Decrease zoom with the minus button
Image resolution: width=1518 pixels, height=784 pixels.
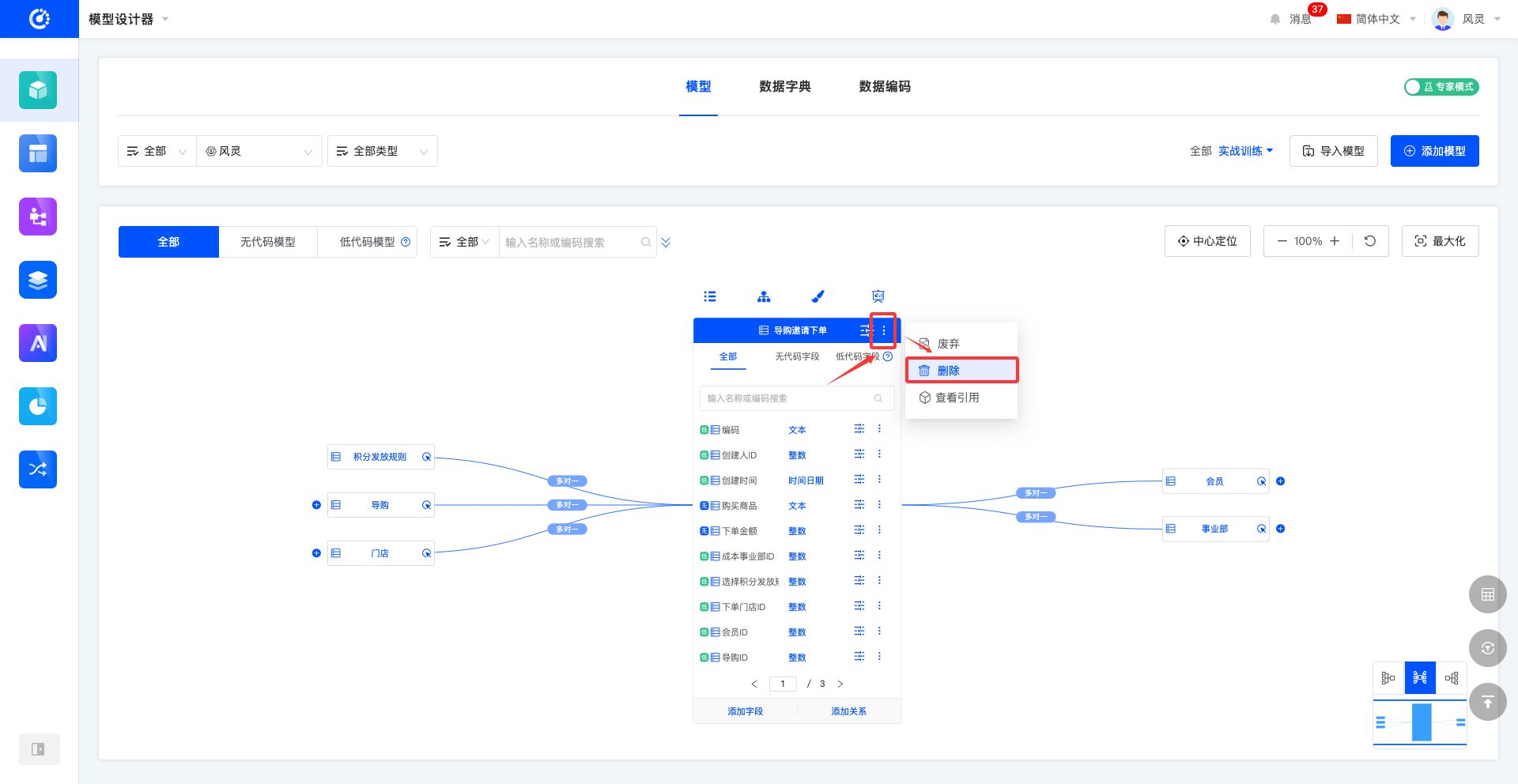click(x=1282, y=241)
